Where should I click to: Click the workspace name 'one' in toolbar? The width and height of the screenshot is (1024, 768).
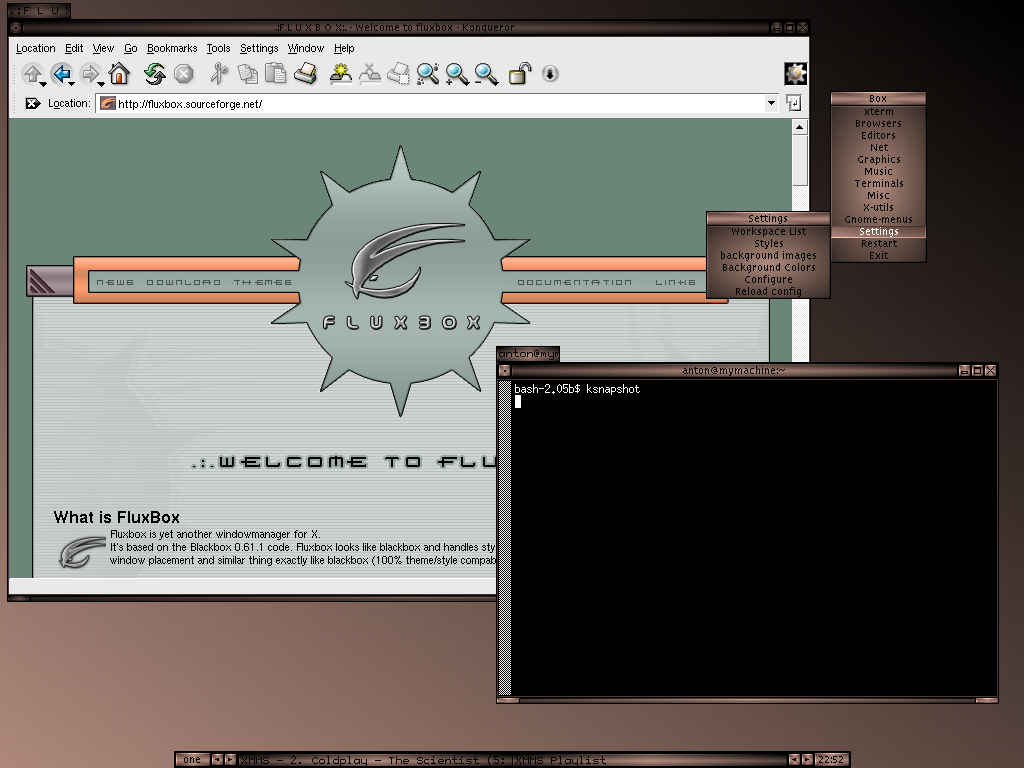click(x=192, y=760)
